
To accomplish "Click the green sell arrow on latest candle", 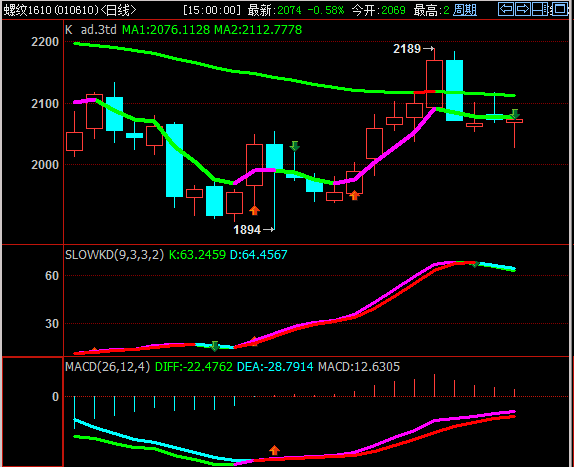I will coord(515,114).
